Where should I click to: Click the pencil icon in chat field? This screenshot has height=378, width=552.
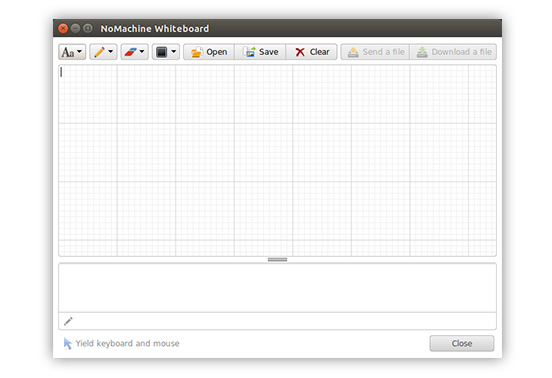(x=68, y=321)
